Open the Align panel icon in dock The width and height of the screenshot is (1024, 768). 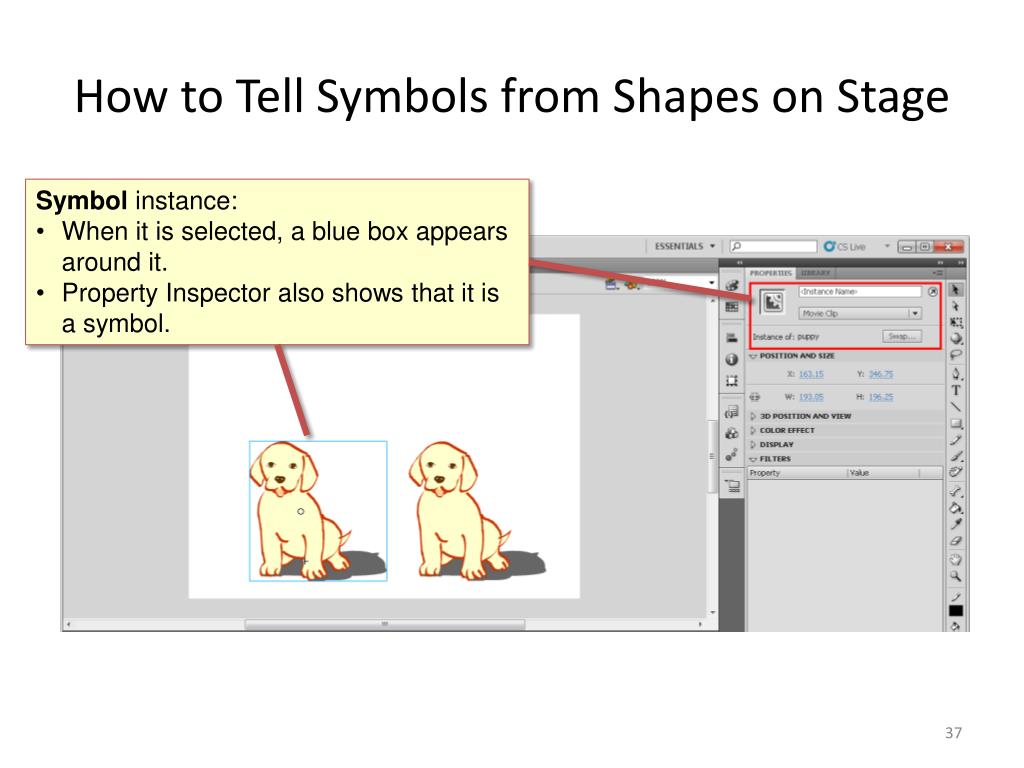[x=732, y=338]
